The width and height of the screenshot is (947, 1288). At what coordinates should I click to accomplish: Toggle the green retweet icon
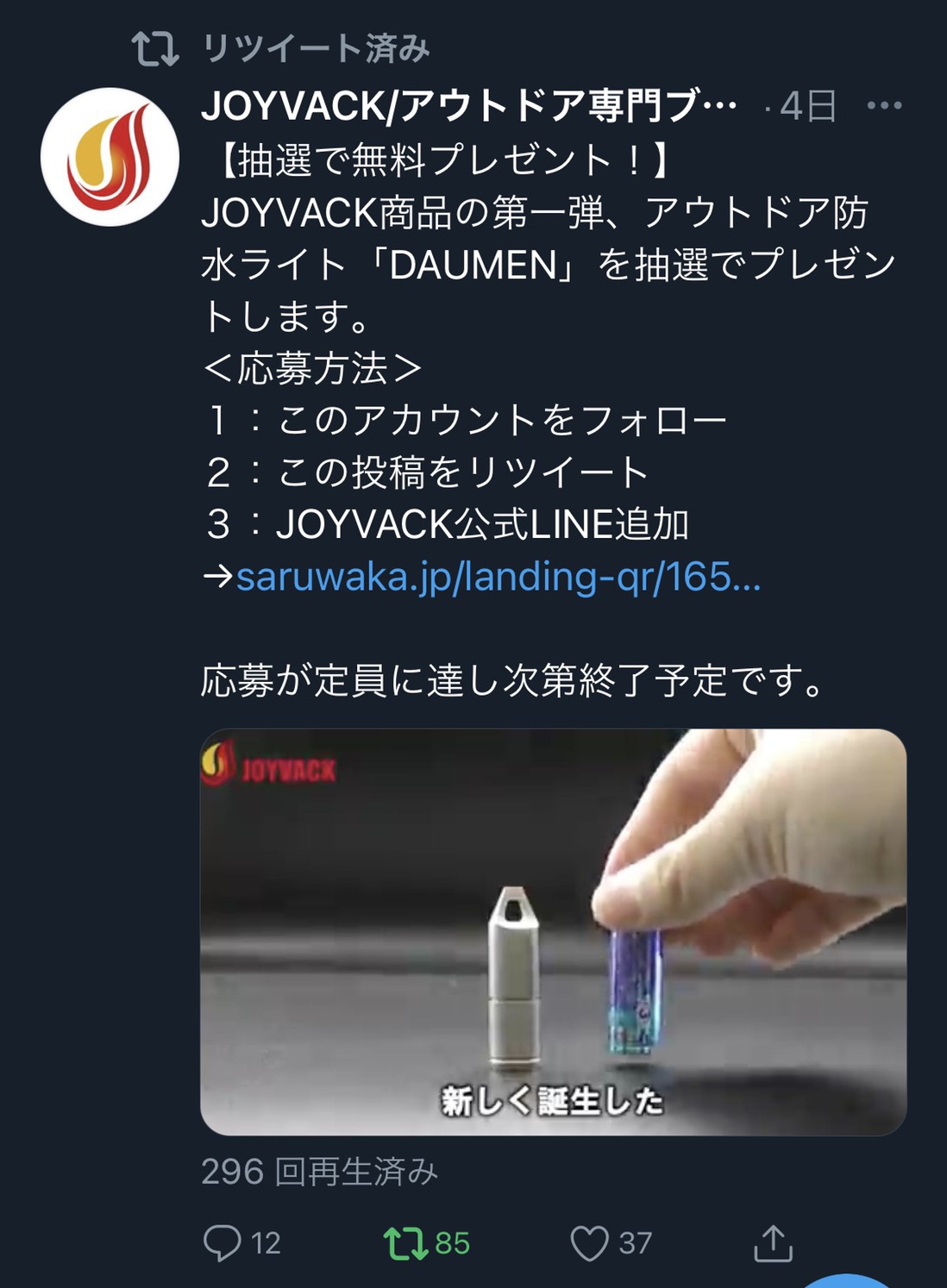click(405, 1243)
